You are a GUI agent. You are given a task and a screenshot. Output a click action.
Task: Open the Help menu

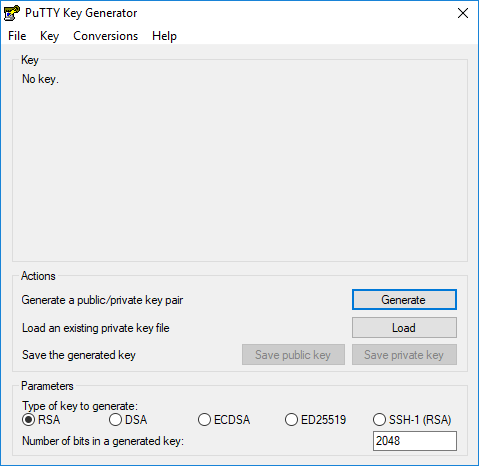coord(164,36)
